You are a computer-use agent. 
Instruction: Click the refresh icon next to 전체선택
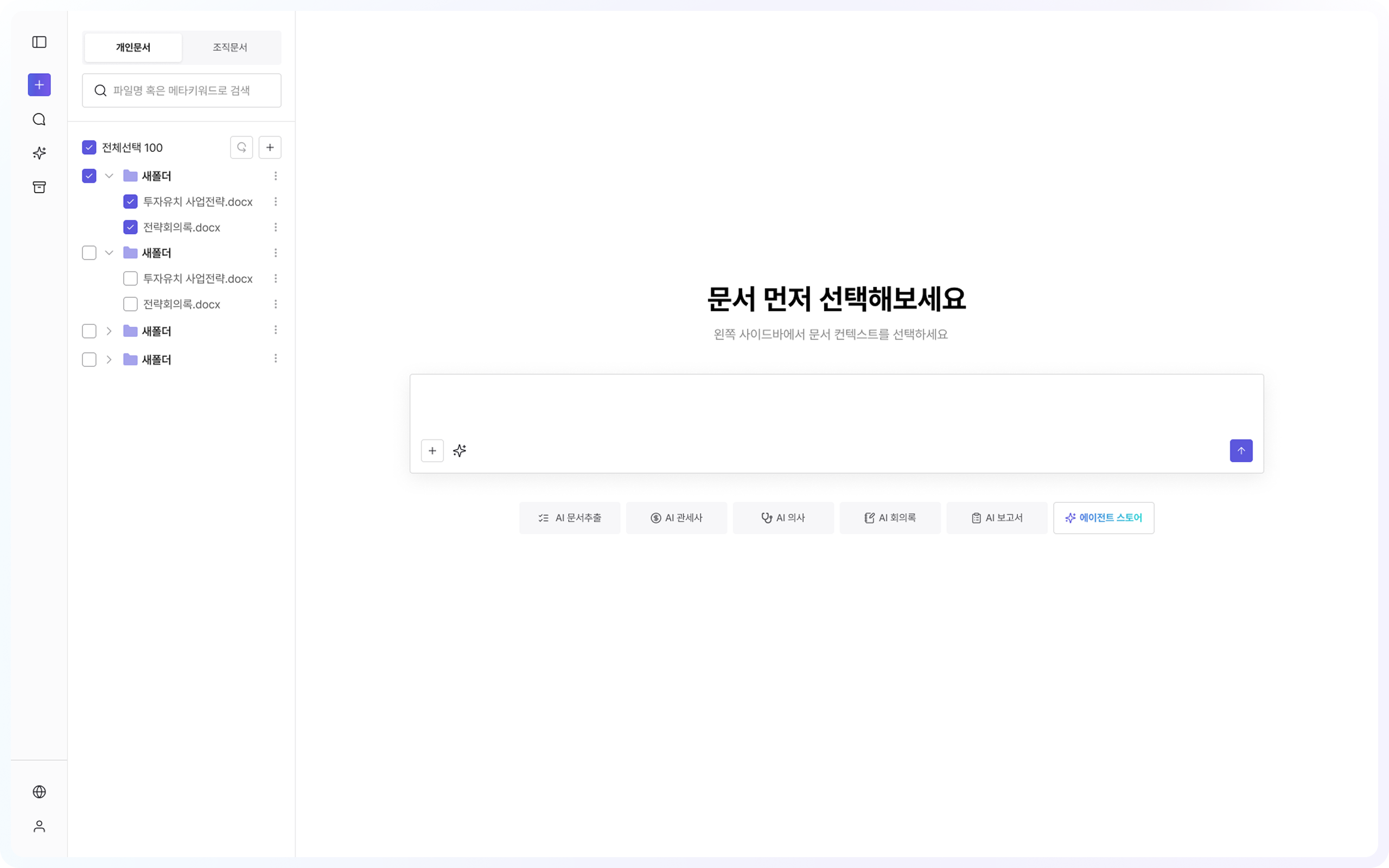coord(241,147)
